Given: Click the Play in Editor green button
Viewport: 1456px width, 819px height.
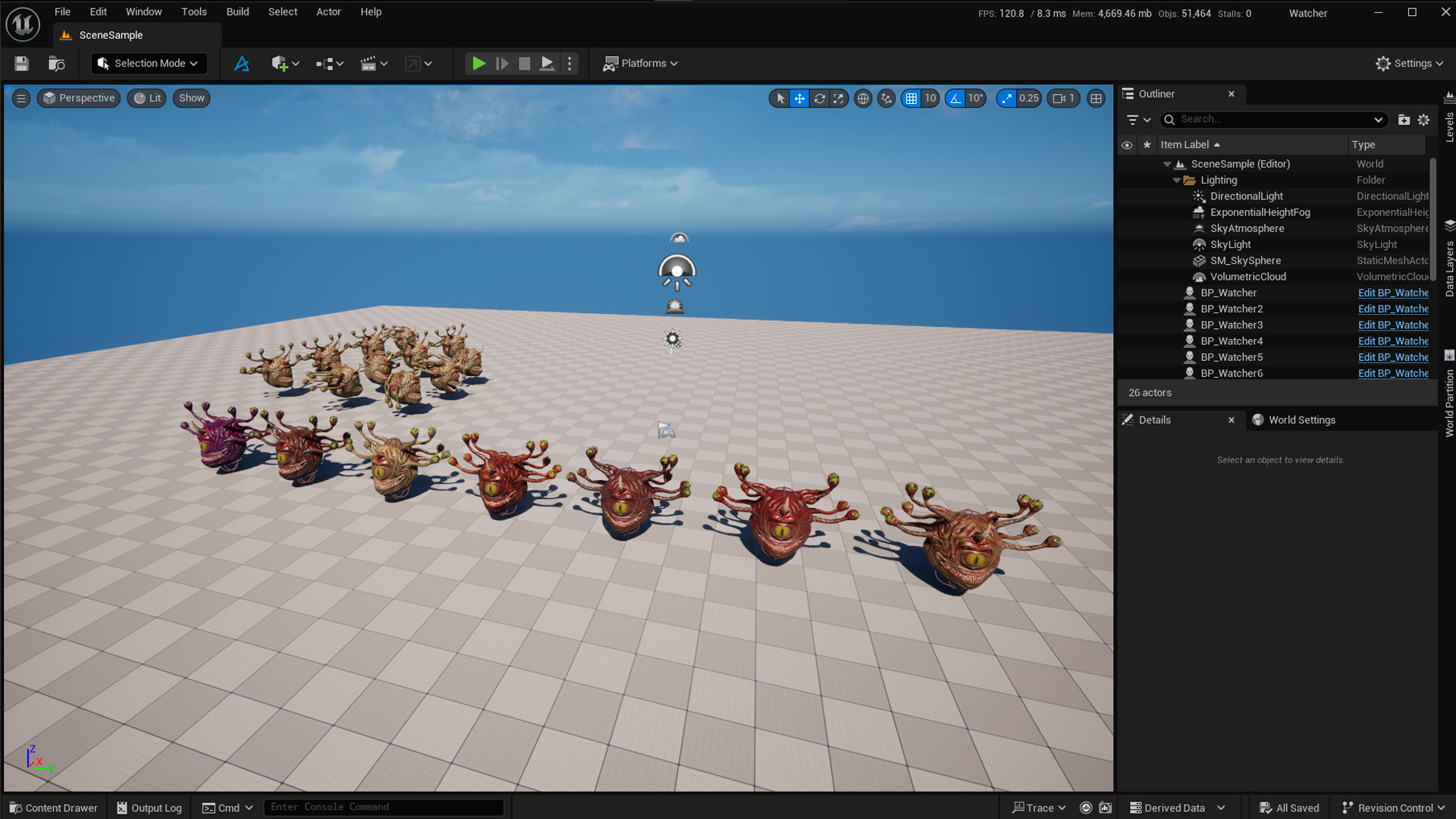Looking at the screenshot, I should [479, 64].
